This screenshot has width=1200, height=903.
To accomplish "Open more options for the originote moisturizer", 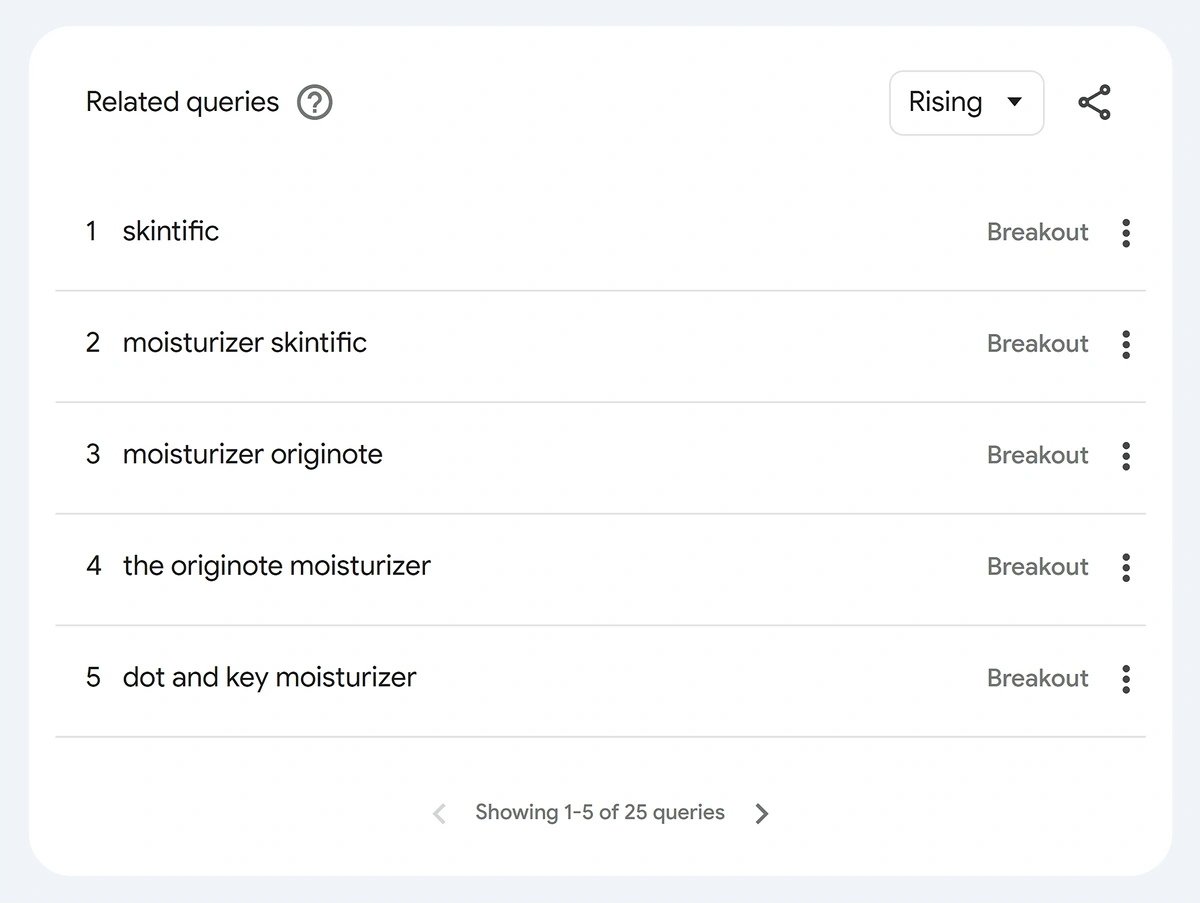I will tap(1126, 567).
